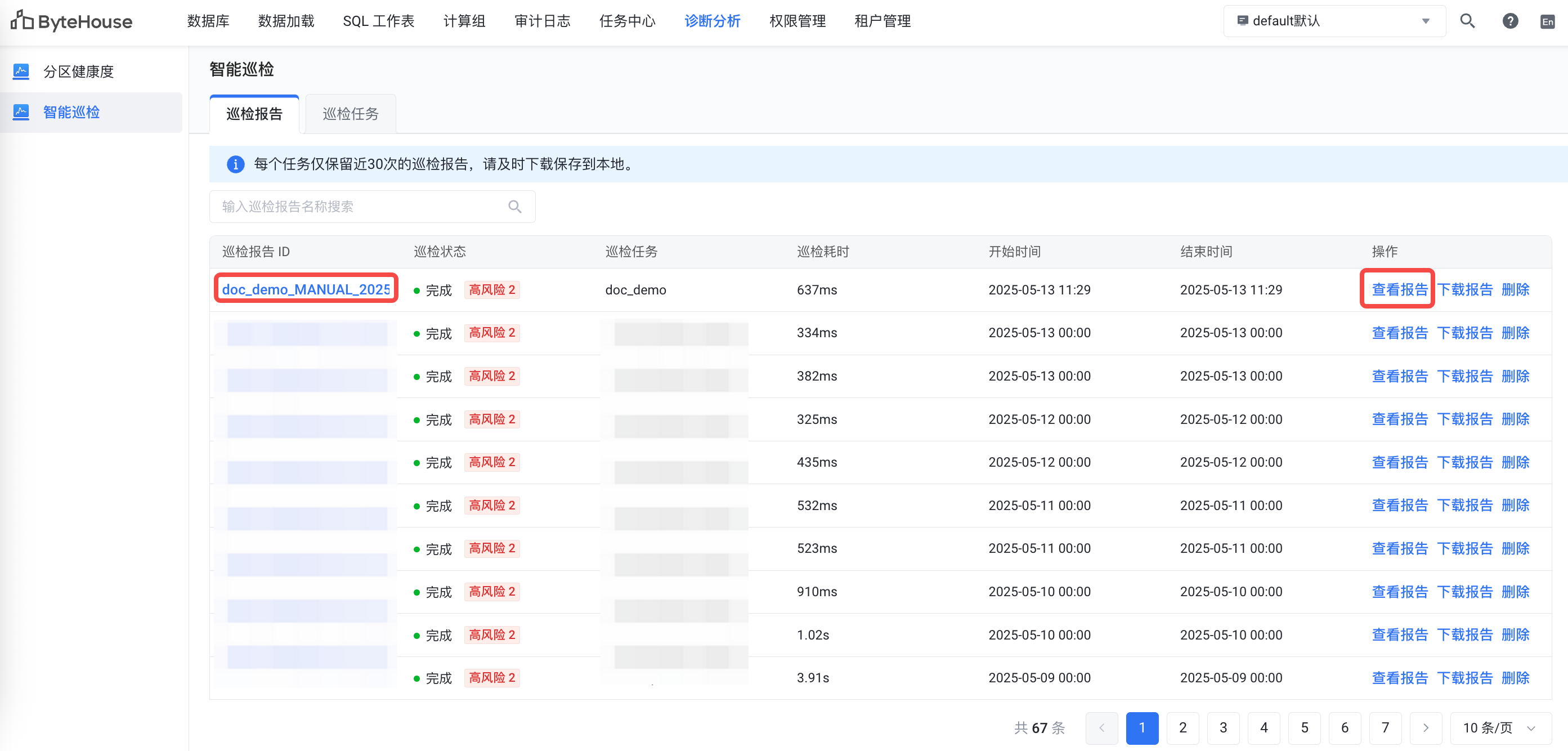Screen dimensions: 1568x751
Task: Open the global search magnifier icon
Action: coord(1467,21)
